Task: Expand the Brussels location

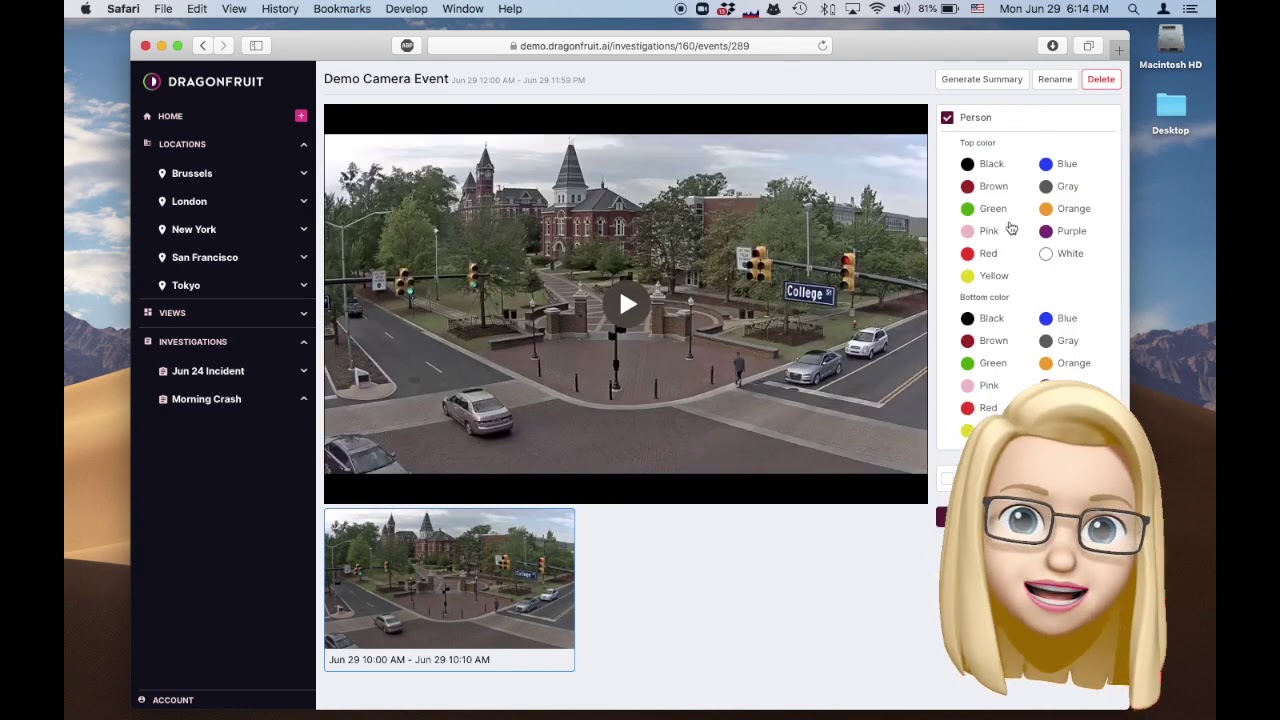Action: (303, 173)
